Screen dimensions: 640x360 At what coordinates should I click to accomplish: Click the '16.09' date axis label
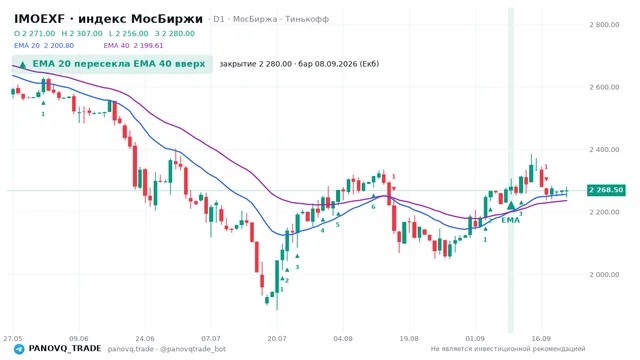click(x=541, y=338)
